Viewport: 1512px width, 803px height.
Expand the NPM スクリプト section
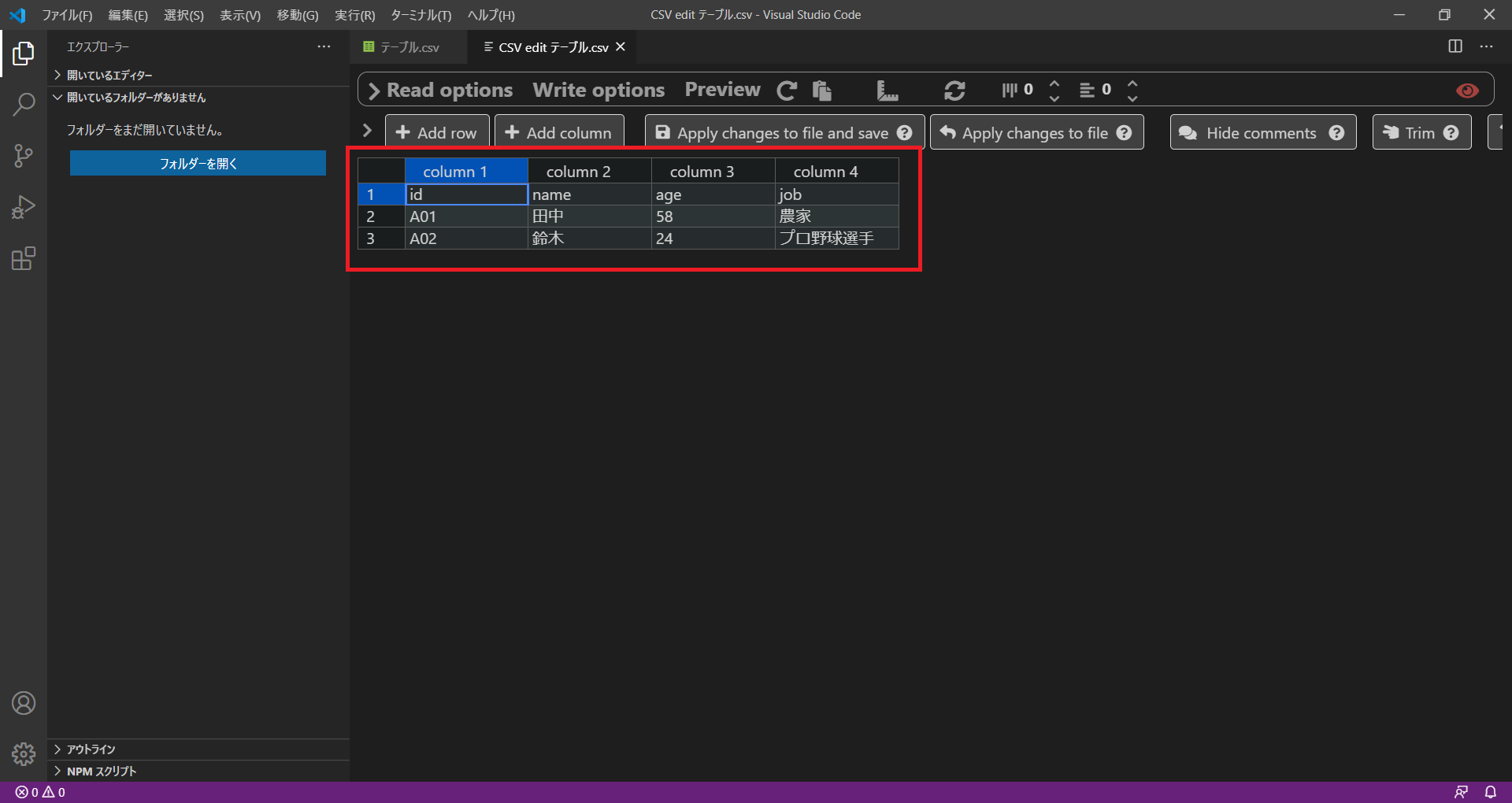[198, 772]
